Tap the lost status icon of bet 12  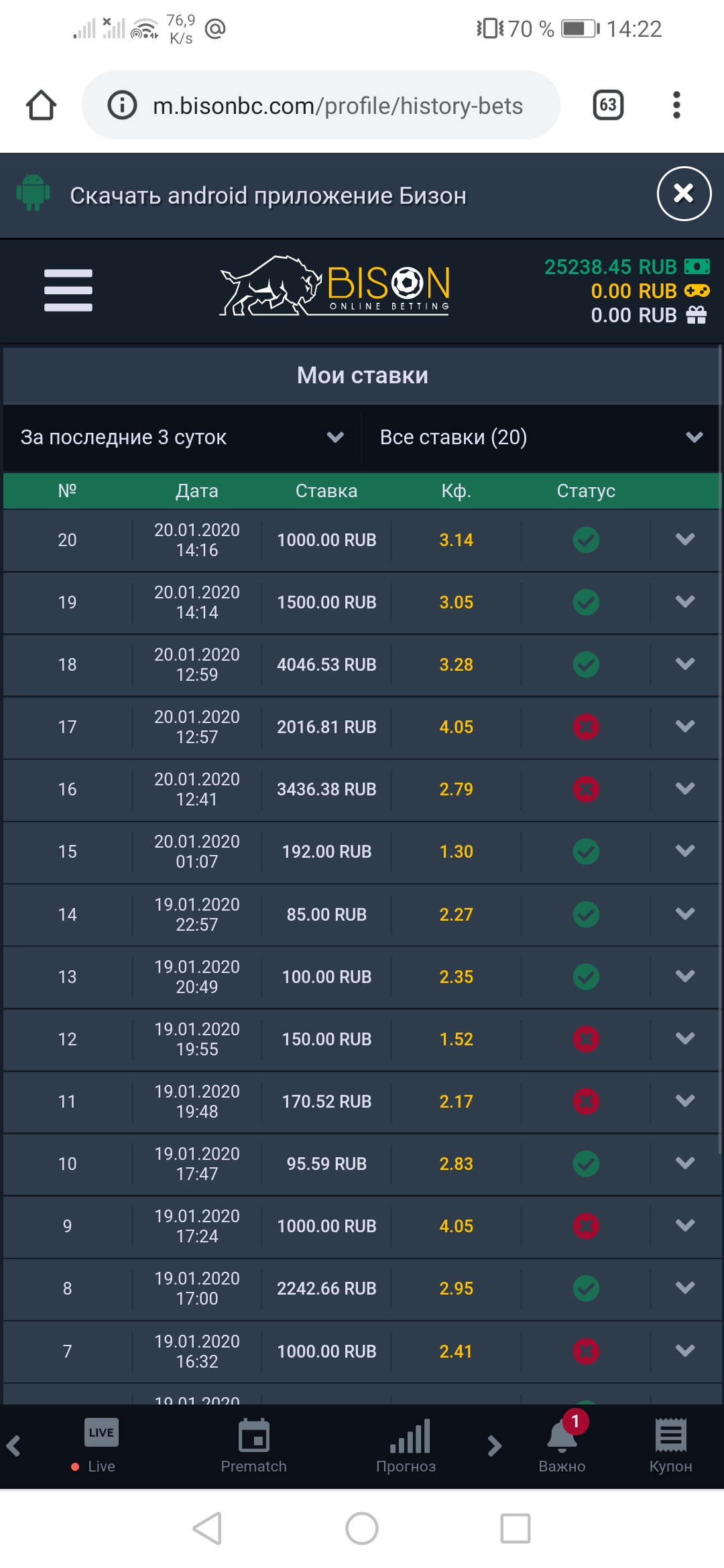coord(586,1039)
